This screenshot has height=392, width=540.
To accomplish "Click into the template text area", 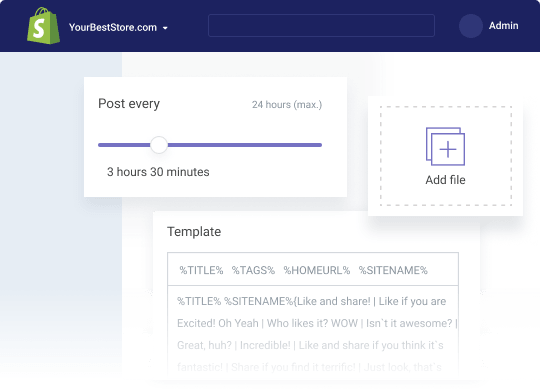I will pyautogui.click(x=313, y=332).
